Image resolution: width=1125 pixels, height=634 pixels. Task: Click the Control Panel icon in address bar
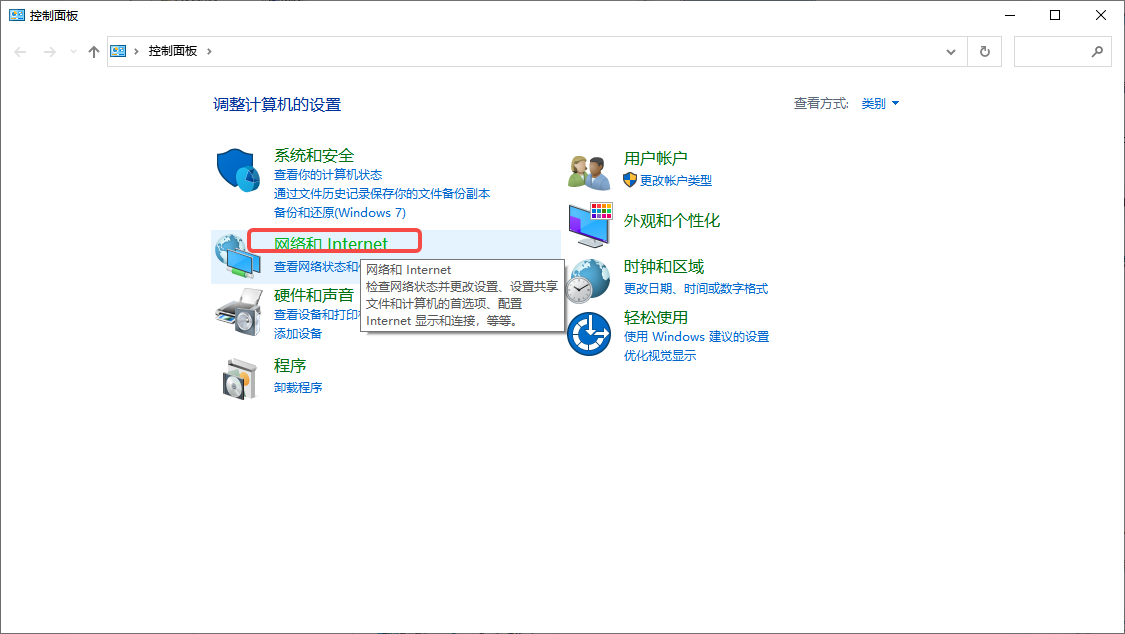coord(118,51)
